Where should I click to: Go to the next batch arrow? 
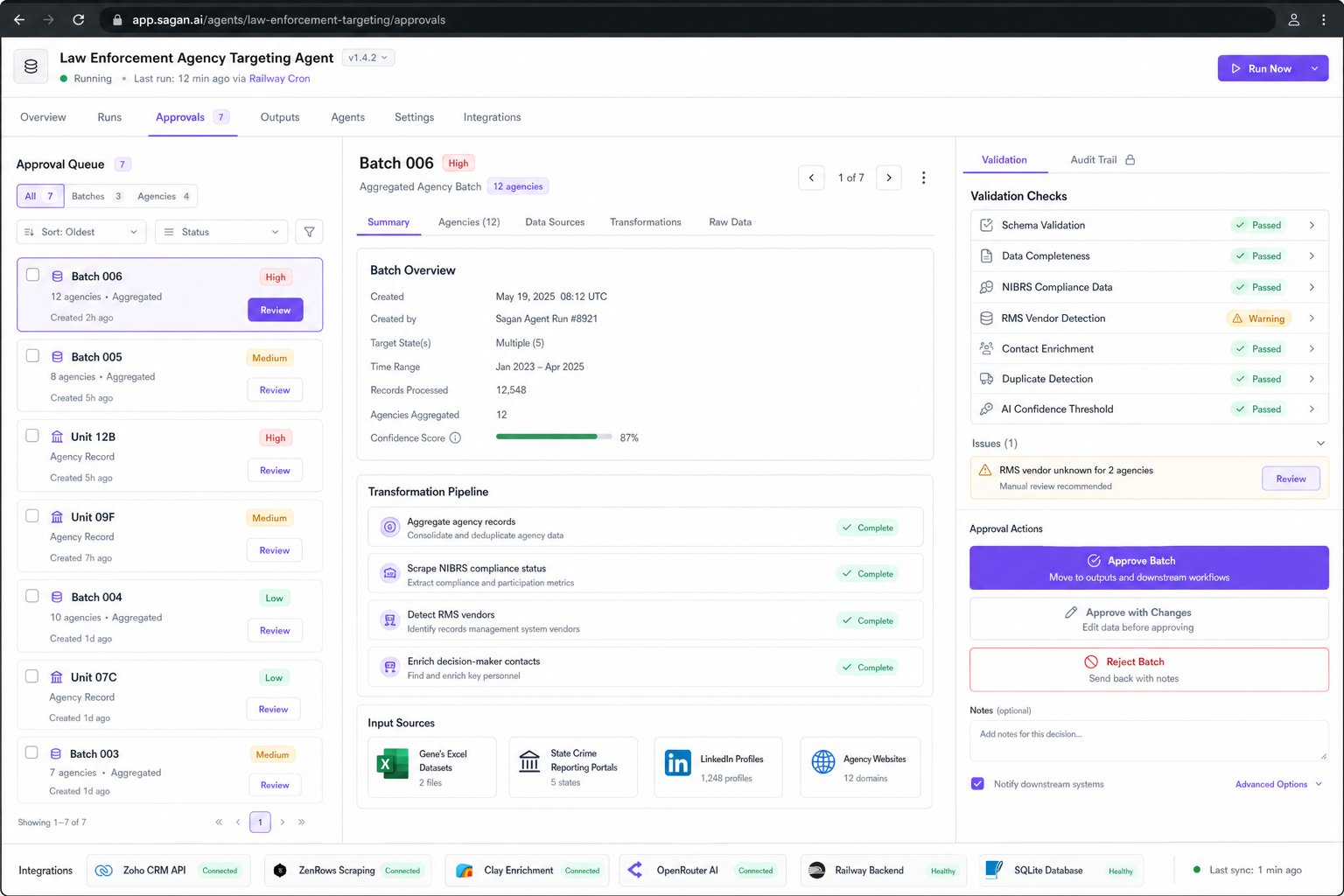889,178
